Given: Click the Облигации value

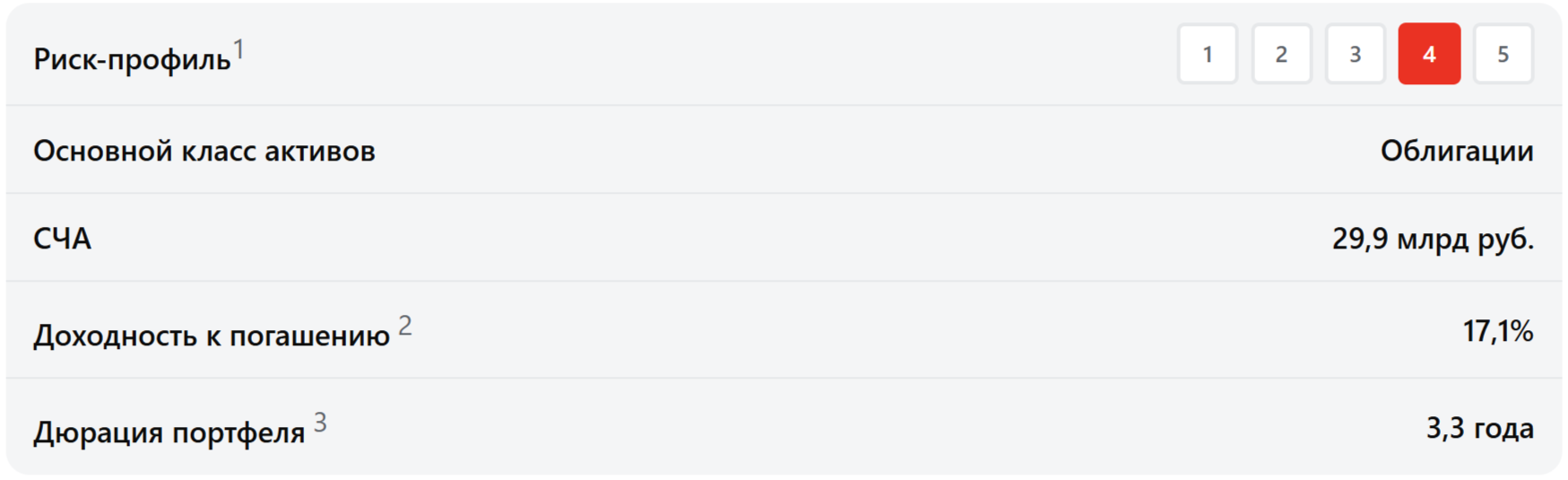Looking at the screenshot, I should click(x=1456, y=151).
